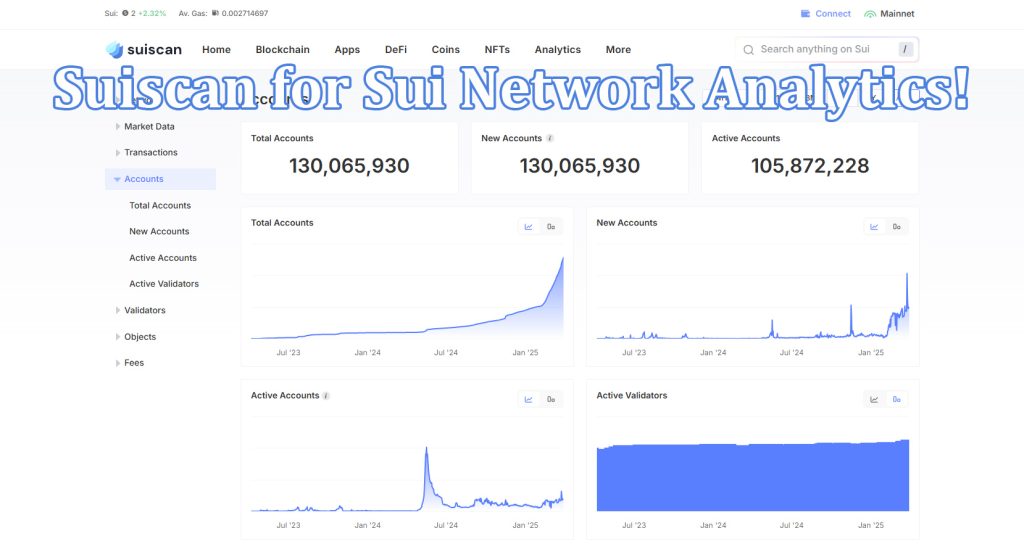Click the gas pump icon near Av. Gas
This screenshot has height=547, width=1024.
click(x=215, y=13)
